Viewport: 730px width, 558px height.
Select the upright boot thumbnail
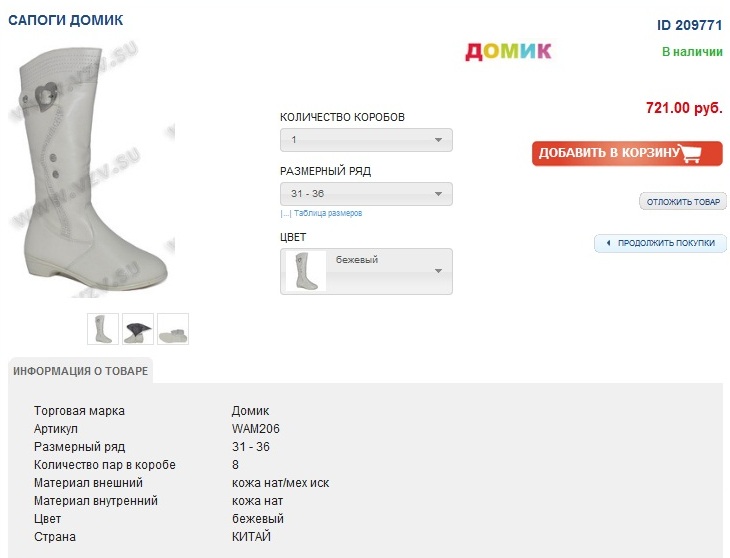[103, 329]
